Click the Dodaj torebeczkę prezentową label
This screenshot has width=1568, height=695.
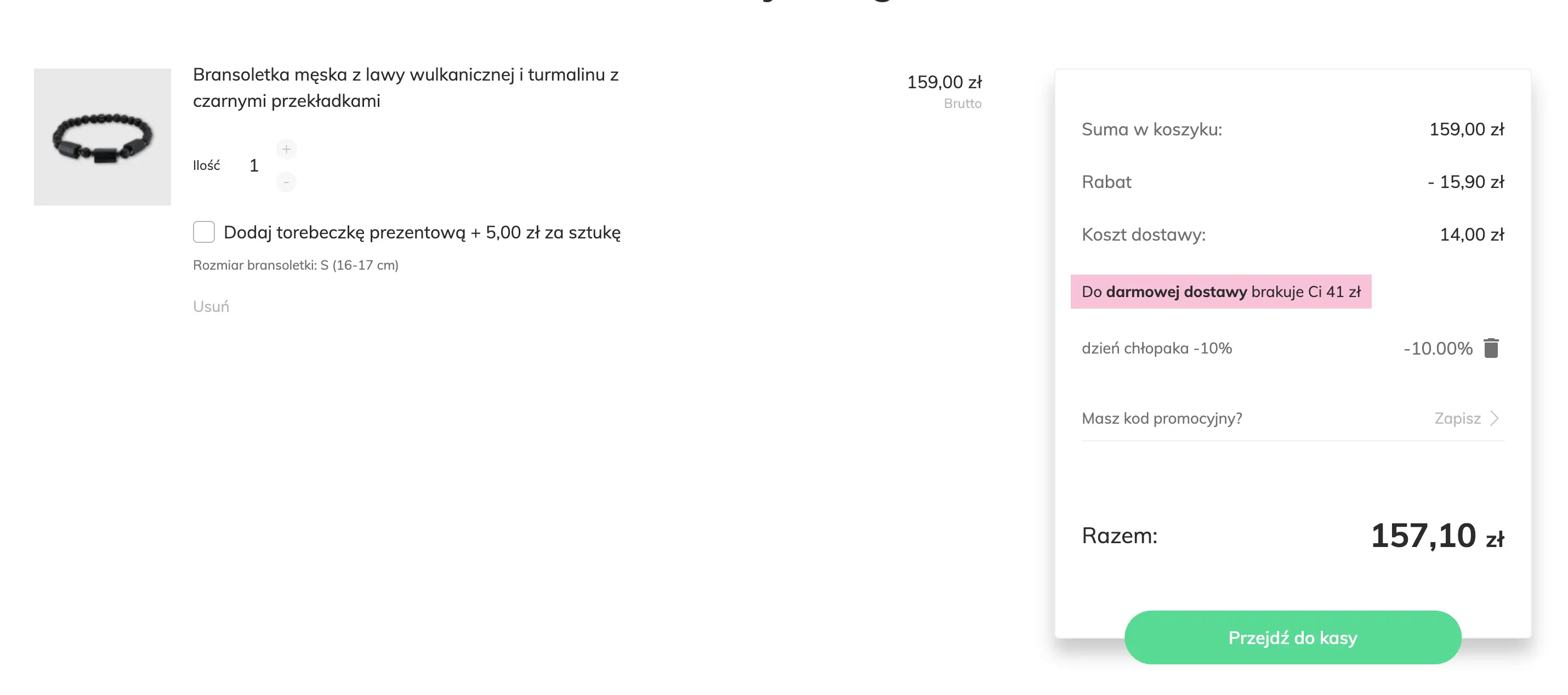coord(422,232)
